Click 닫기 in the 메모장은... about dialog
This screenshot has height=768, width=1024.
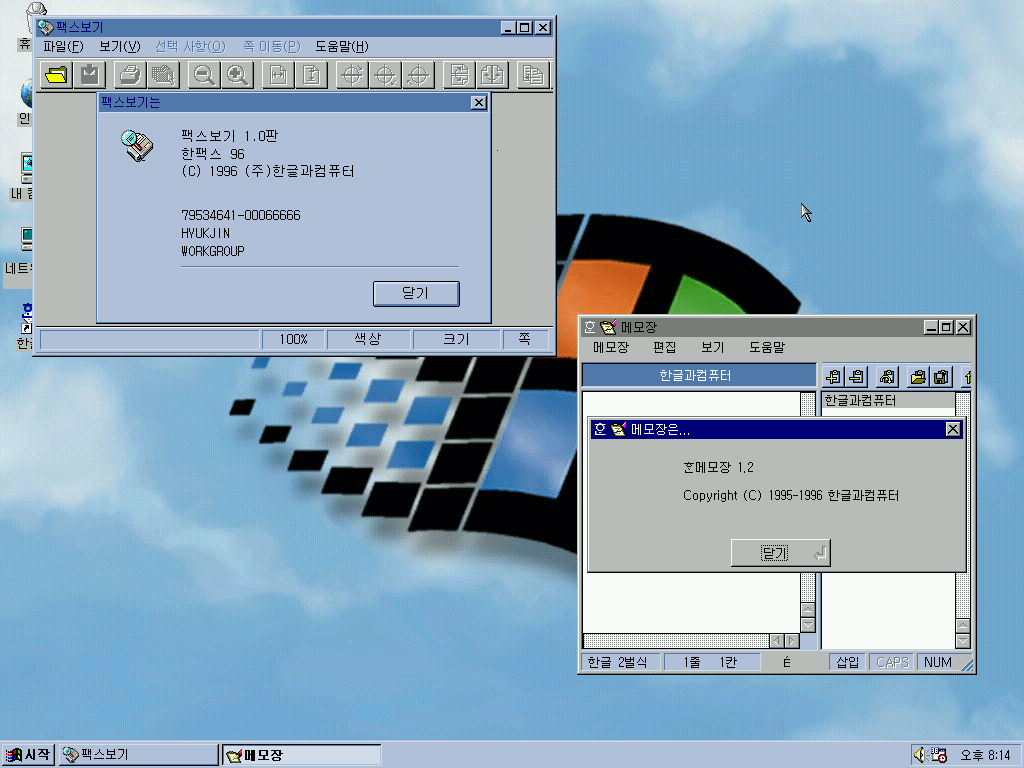click(780, 553)
